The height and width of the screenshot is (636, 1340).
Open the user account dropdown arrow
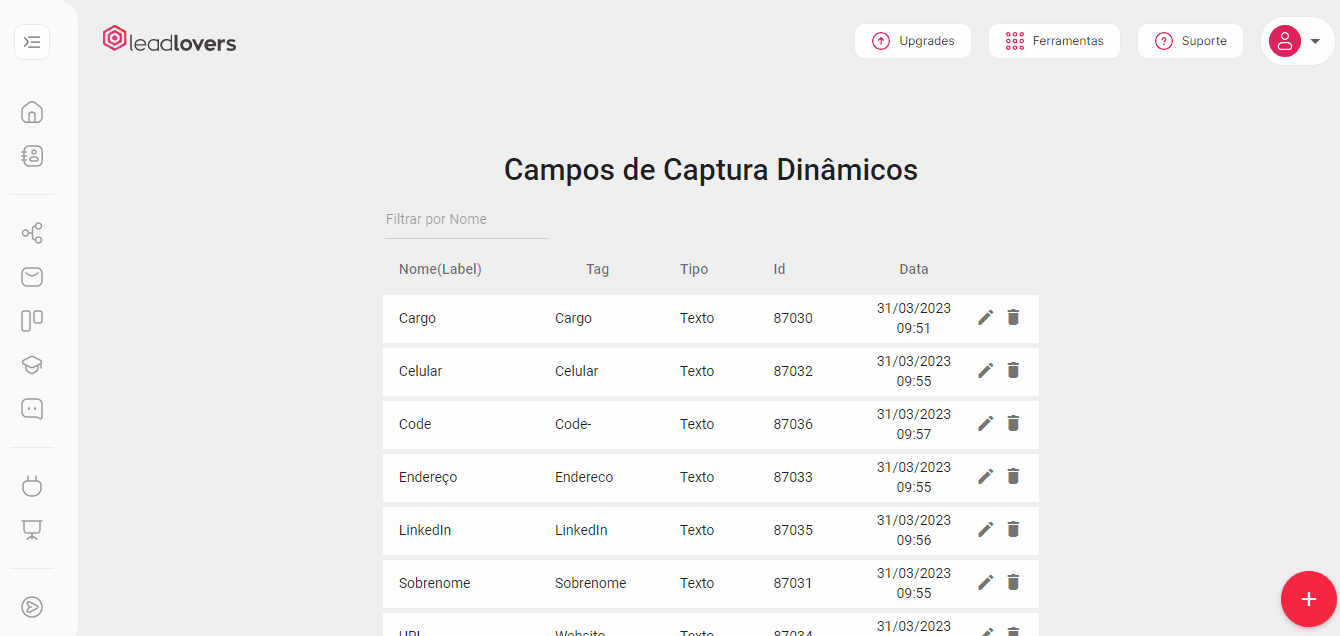pos(1315,41)
